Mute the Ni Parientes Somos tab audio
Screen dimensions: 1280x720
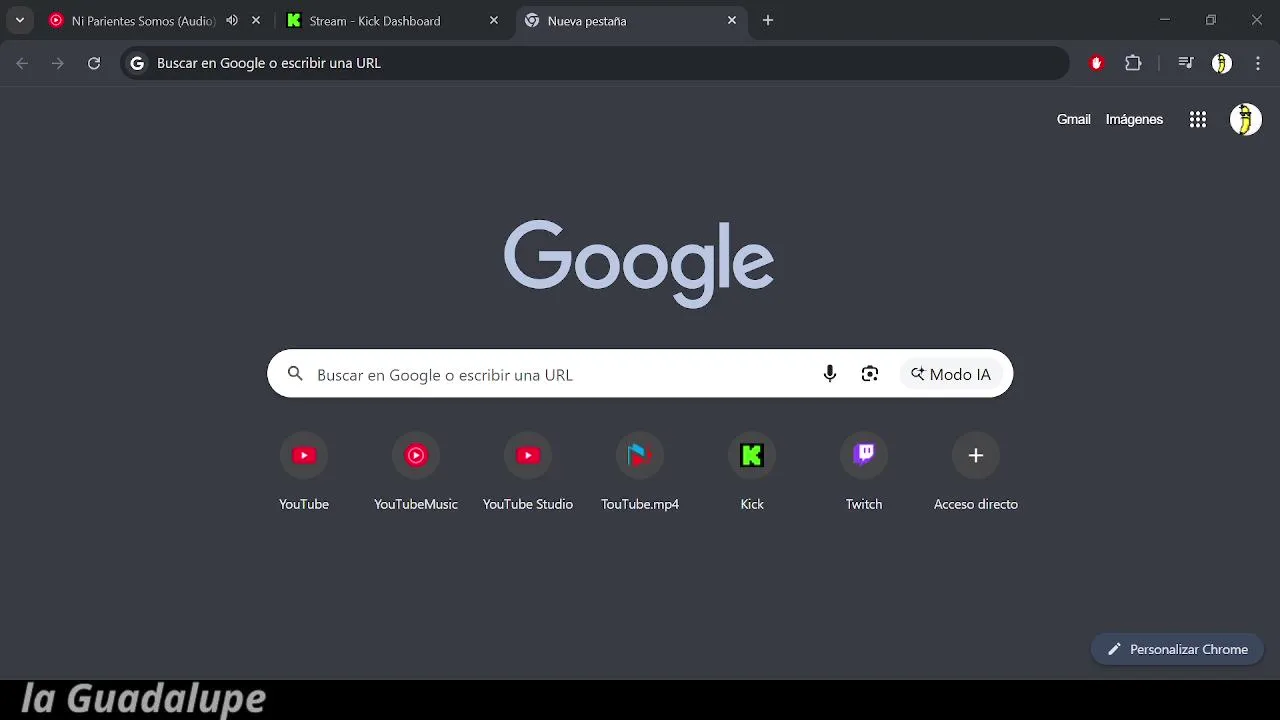click(232, 20)
